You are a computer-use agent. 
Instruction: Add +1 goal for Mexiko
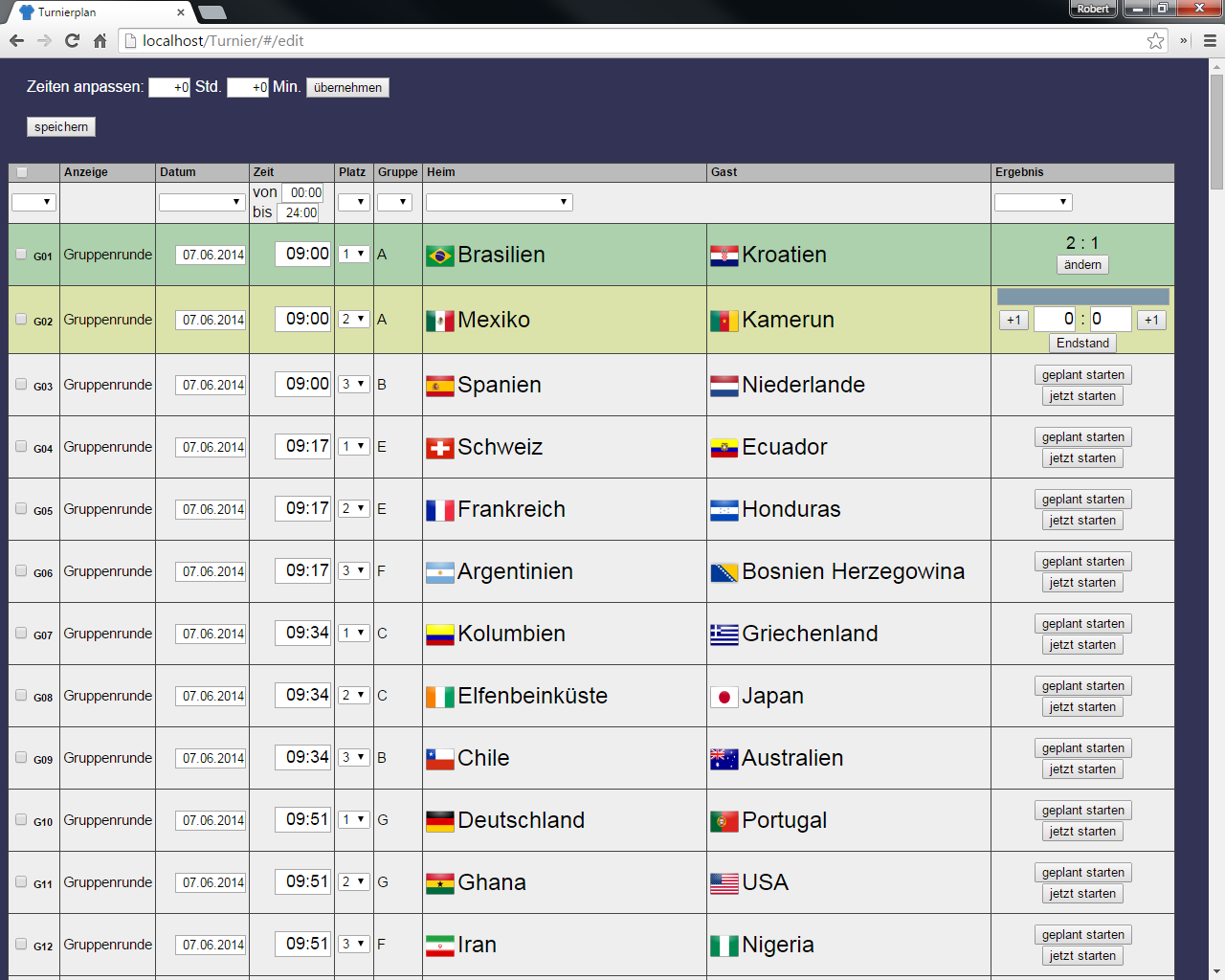1013,321
